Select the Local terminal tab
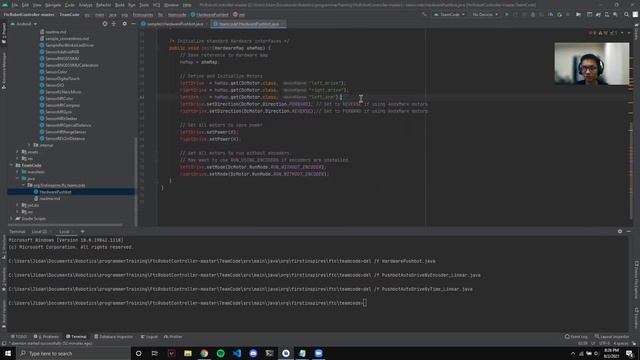The height and width of the screenshot is (360, 640). (x=64, y=231)
